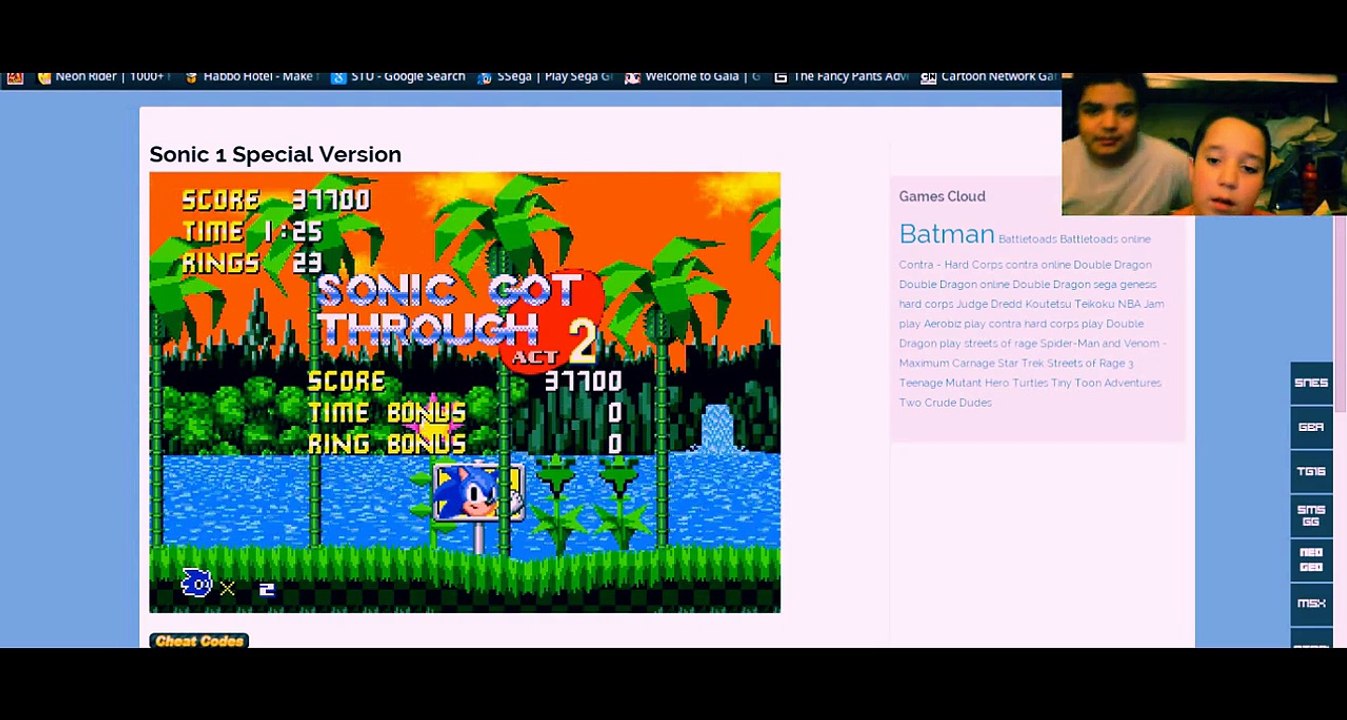The image size is (1347, 720).
Task: Open The Fancy Pants Adventures bookmark
Action: click(x=840, y=77)
